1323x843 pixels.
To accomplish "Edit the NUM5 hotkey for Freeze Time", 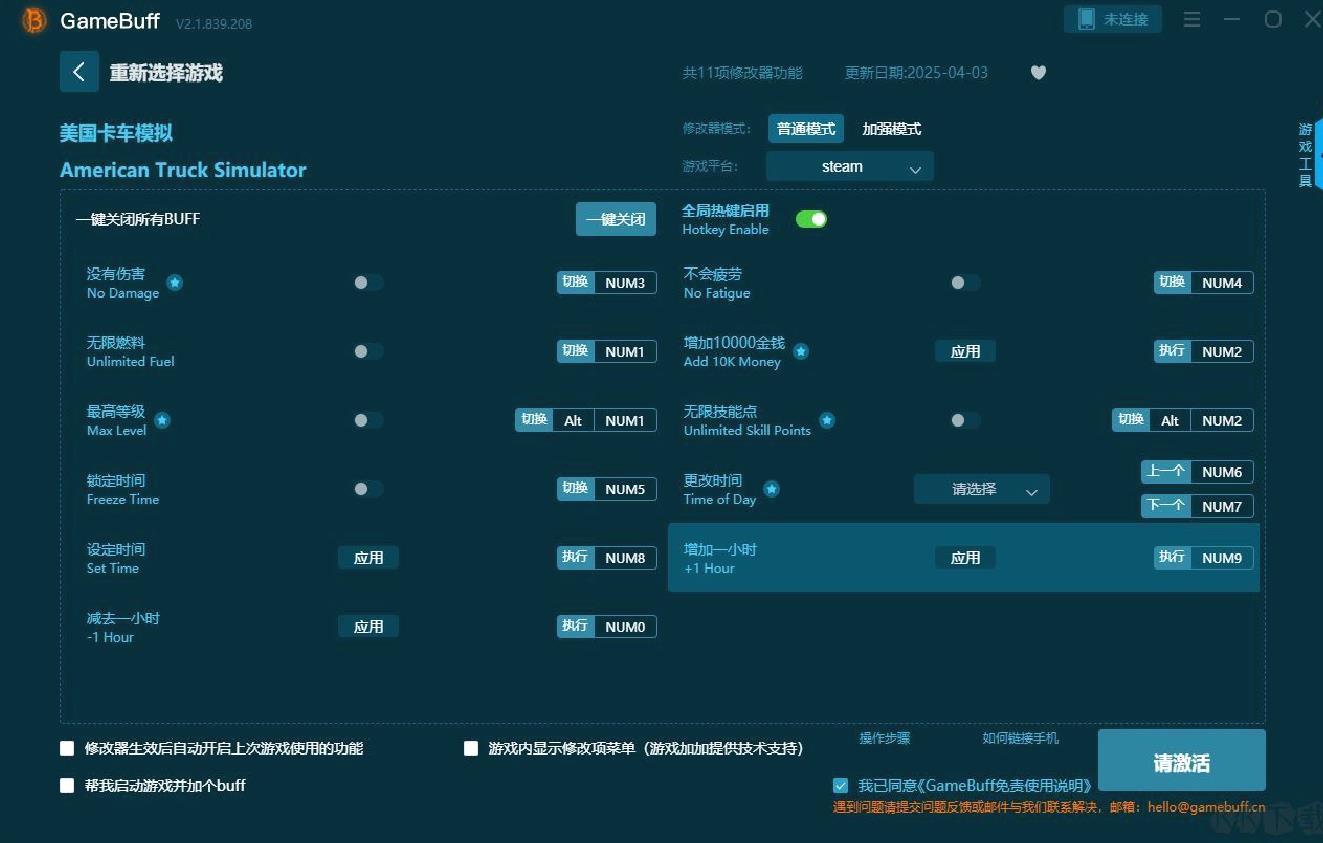I will 625,489.
